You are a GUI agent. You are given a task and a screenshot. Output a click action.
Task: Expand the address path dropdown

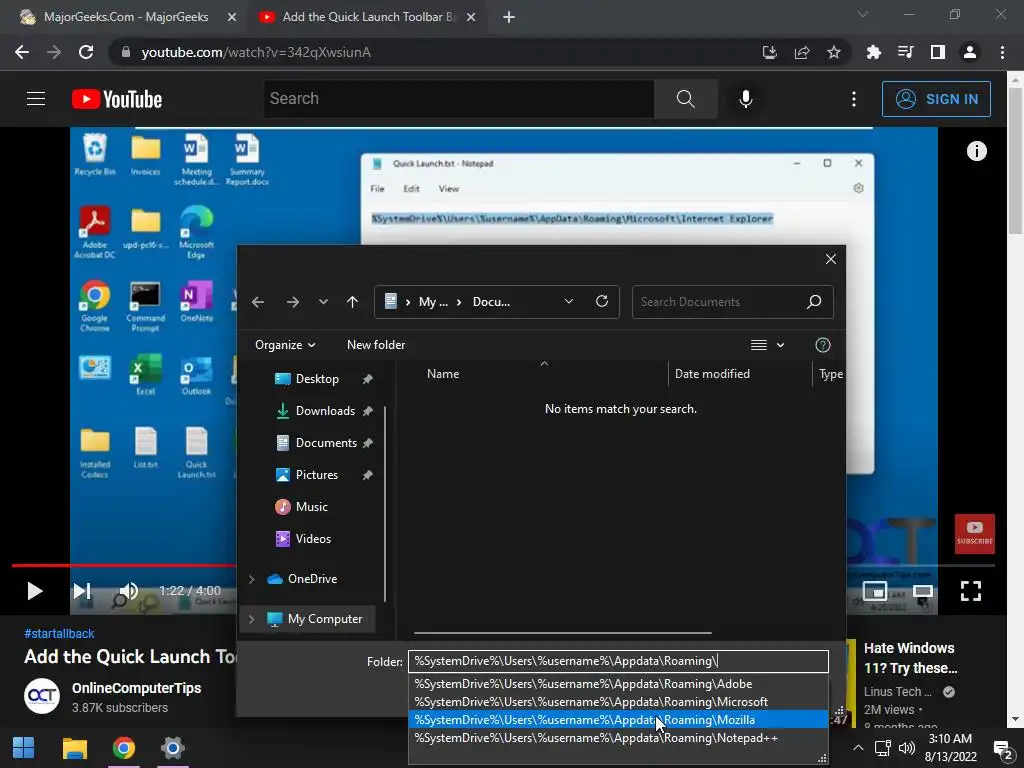tap(568, 301)
